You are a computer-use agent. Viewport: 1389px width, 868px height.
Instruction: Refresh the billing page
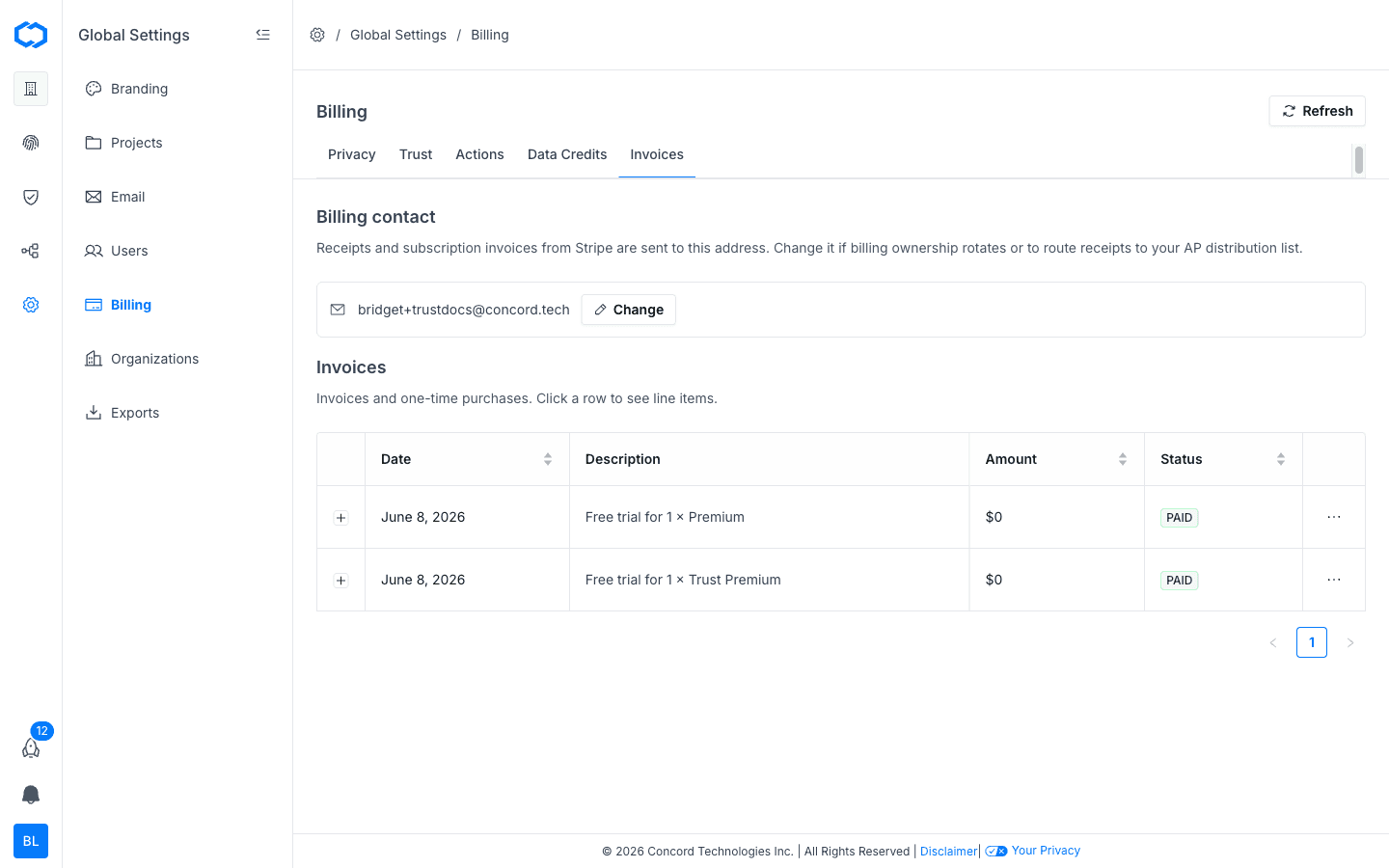1317,111
